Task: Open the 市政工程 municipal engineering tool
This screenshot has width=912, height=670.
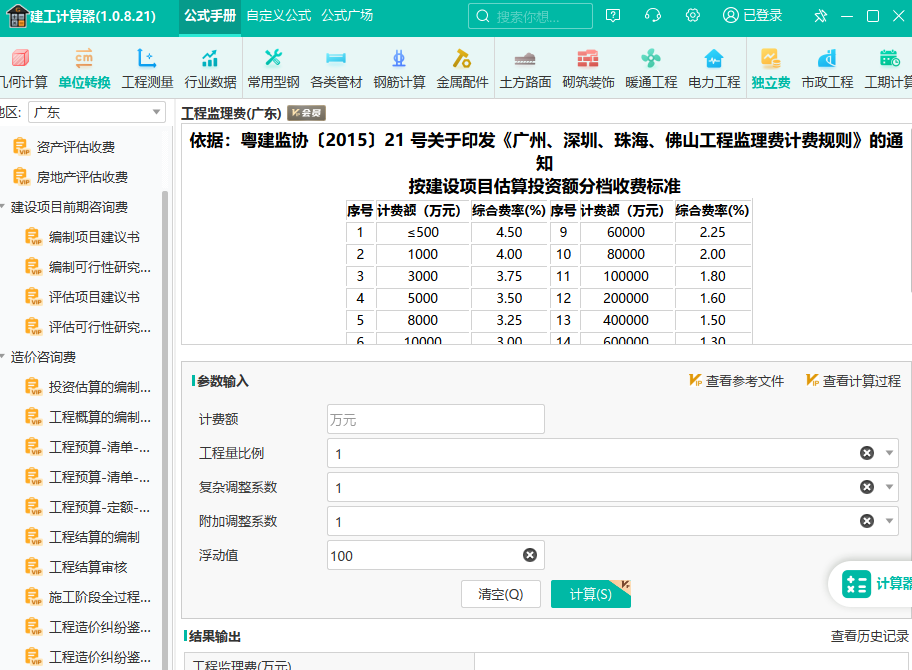Action: [x=827, y=69]
